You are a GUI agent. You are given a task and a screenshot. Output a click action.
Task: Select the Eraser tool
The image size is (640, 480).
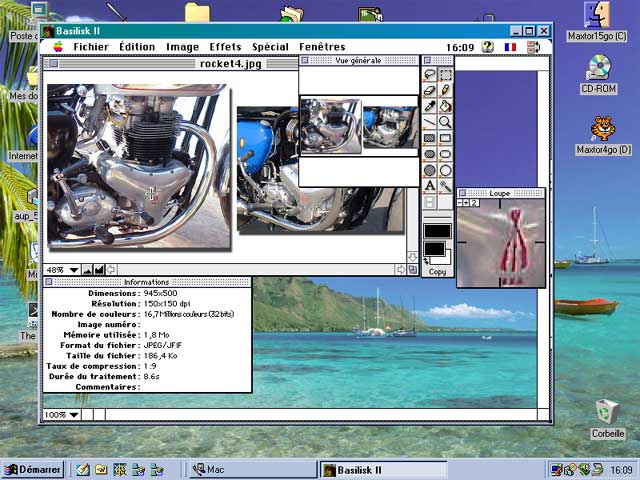coord(429,91)
